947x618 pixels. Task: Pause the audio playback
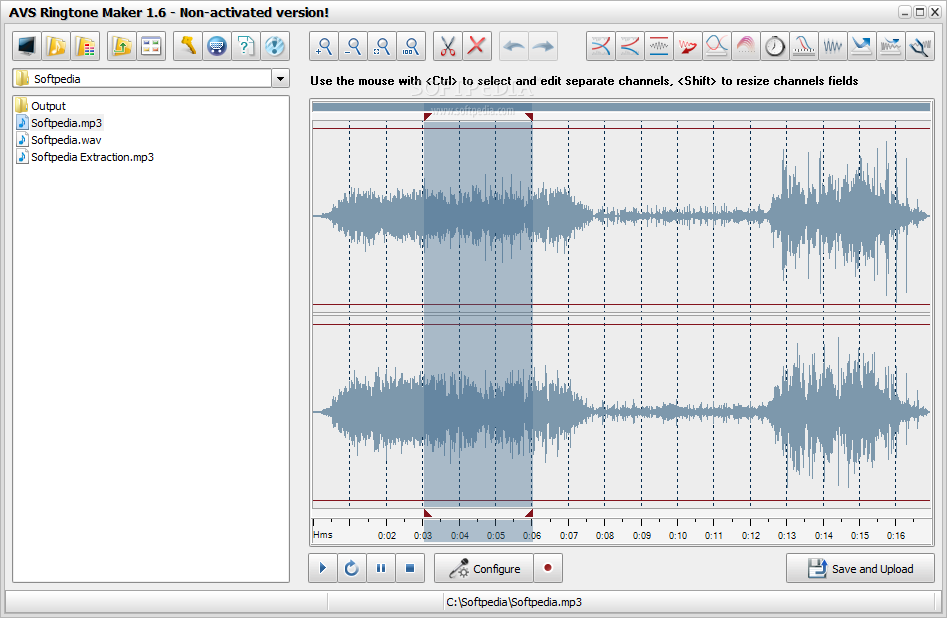[381, 569]
